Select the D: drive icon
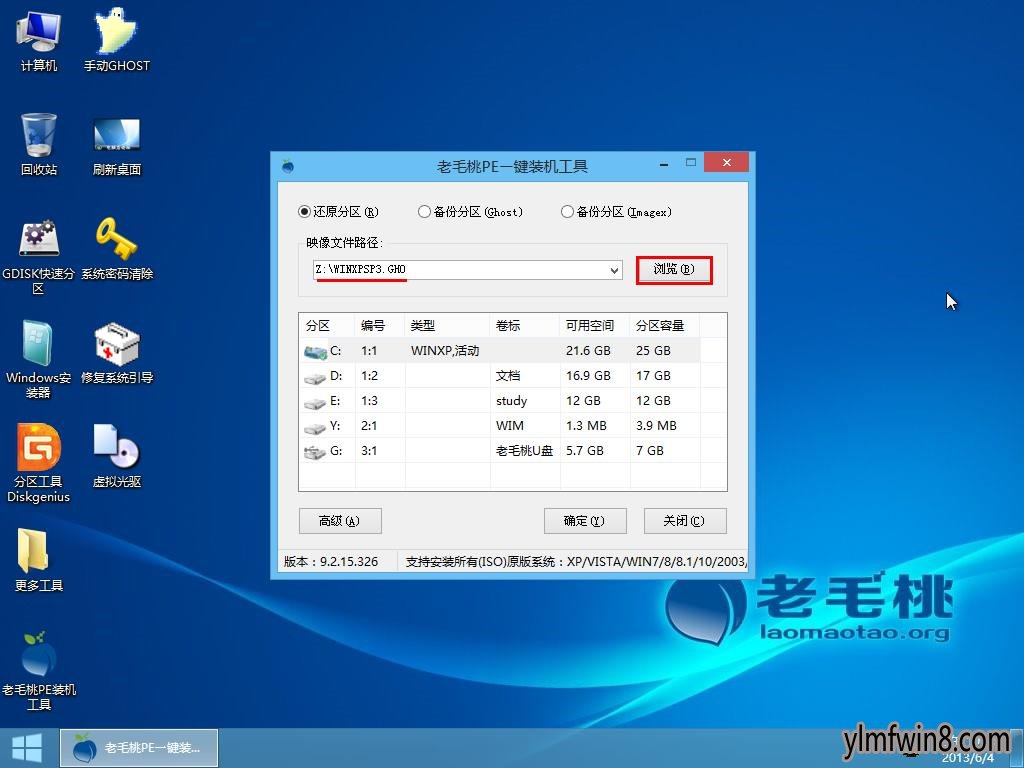 click(315, 377)
